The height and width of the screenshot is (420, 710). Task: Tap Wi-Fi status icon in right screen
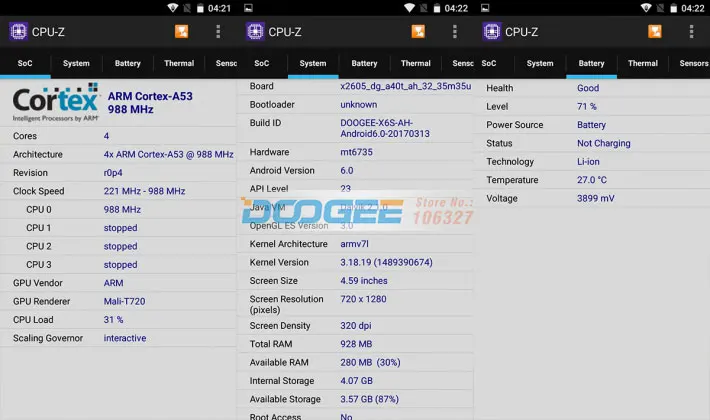click(646, 8)
